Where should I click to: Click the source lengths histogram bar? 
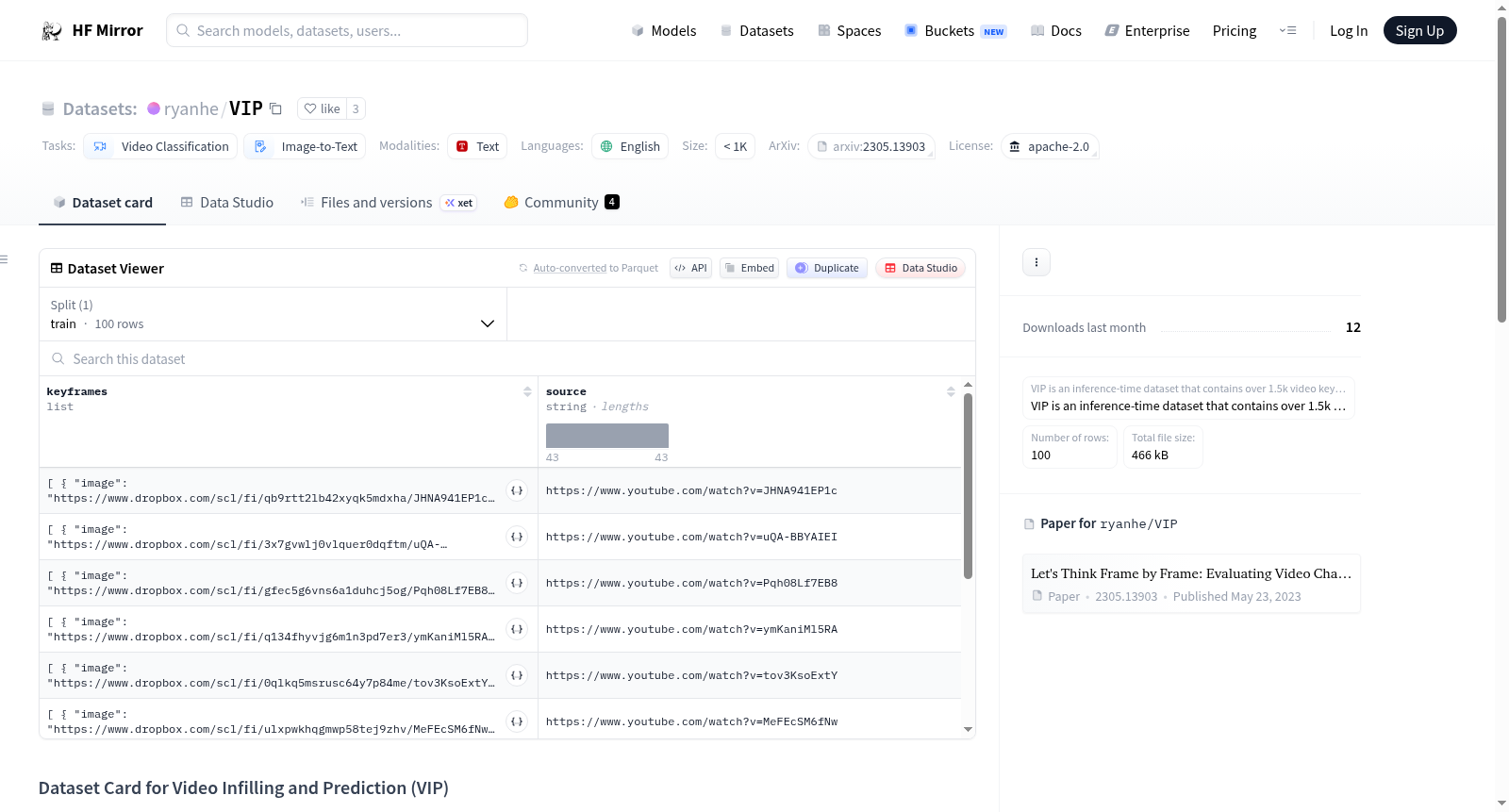(607, 436)
